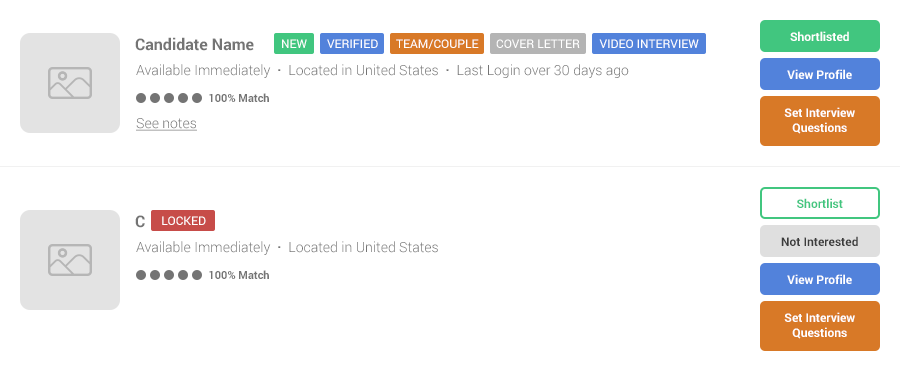Toggle the green Shortlisted button
The width and height of the screenshot is (900, 371).
820,36
